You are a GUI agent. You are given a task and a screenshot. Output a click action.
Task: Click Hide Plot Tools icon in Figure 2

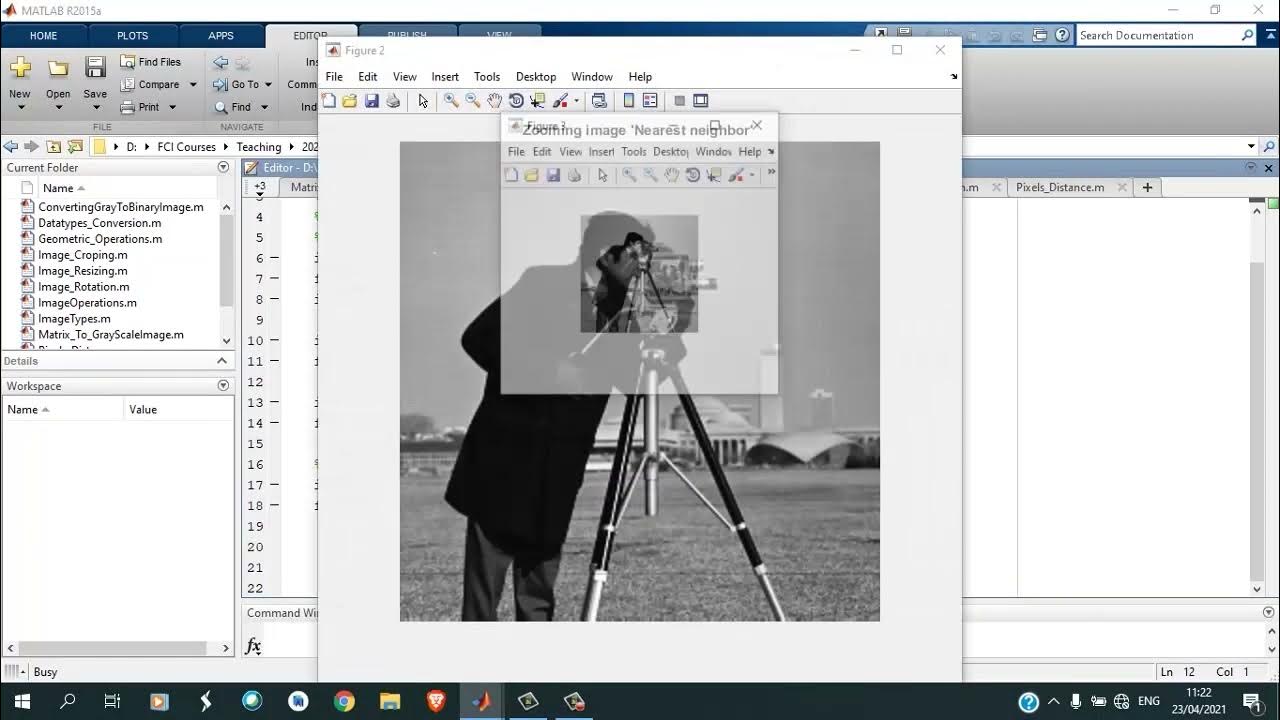pos(679,101)
